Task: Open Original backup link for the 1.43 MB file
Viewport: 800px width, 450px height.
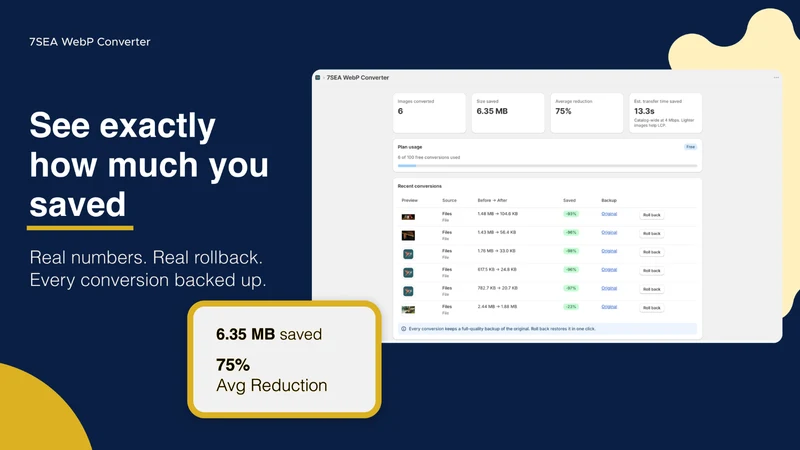Action: [x=609, y=232]
